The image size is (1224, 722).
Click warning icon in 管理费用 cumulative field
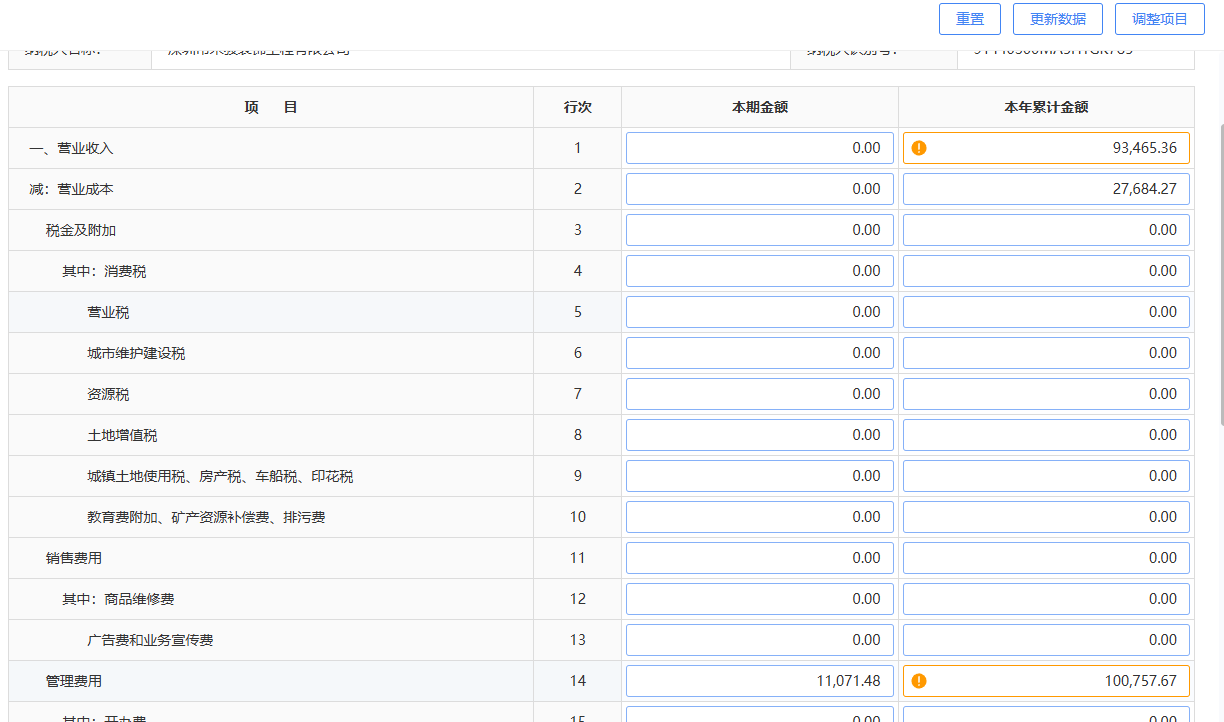919,681
